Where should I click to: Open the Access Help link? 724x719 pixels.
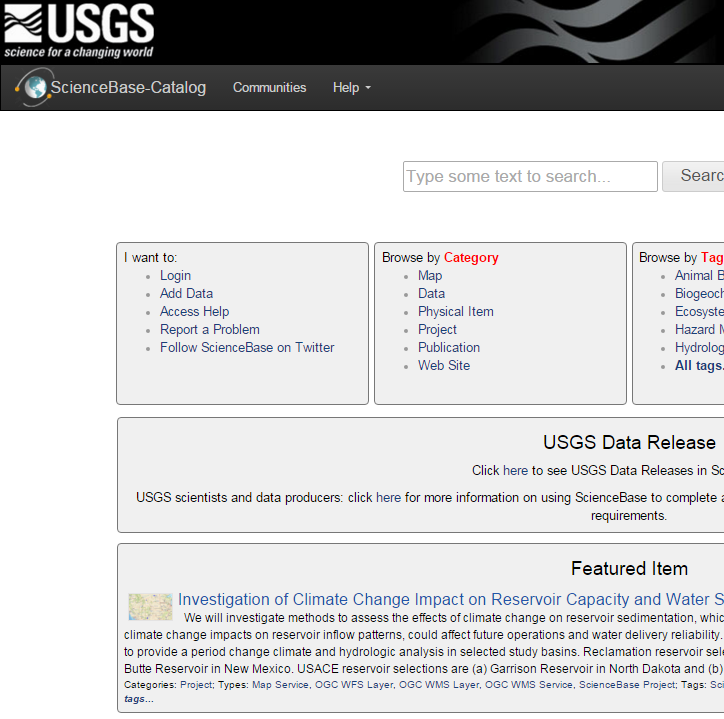pos(194,312)
